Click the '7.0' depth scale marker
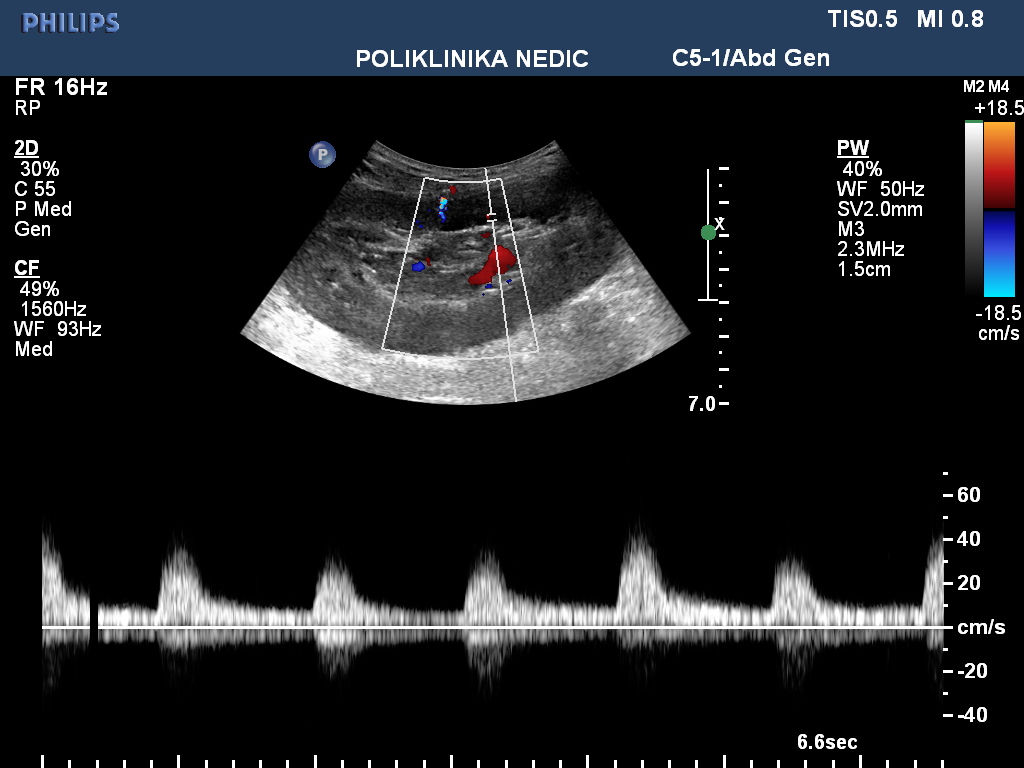1024x768 pixels. [701, 404]
